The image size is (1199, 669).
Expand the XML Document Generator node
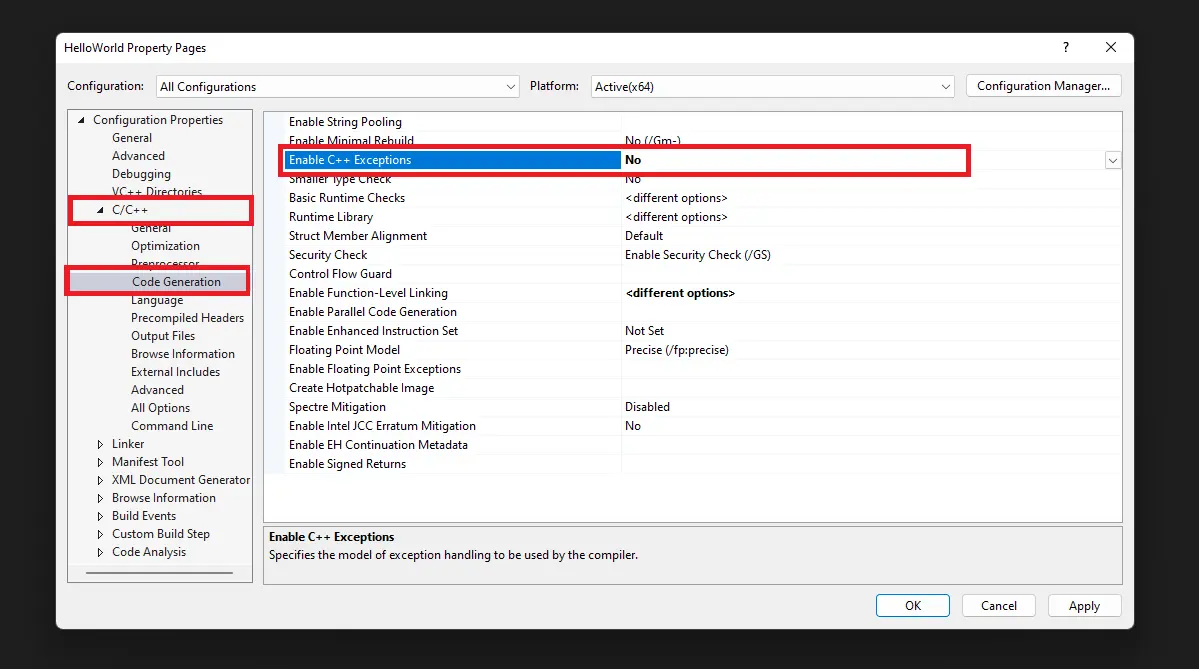pos(100,480)
